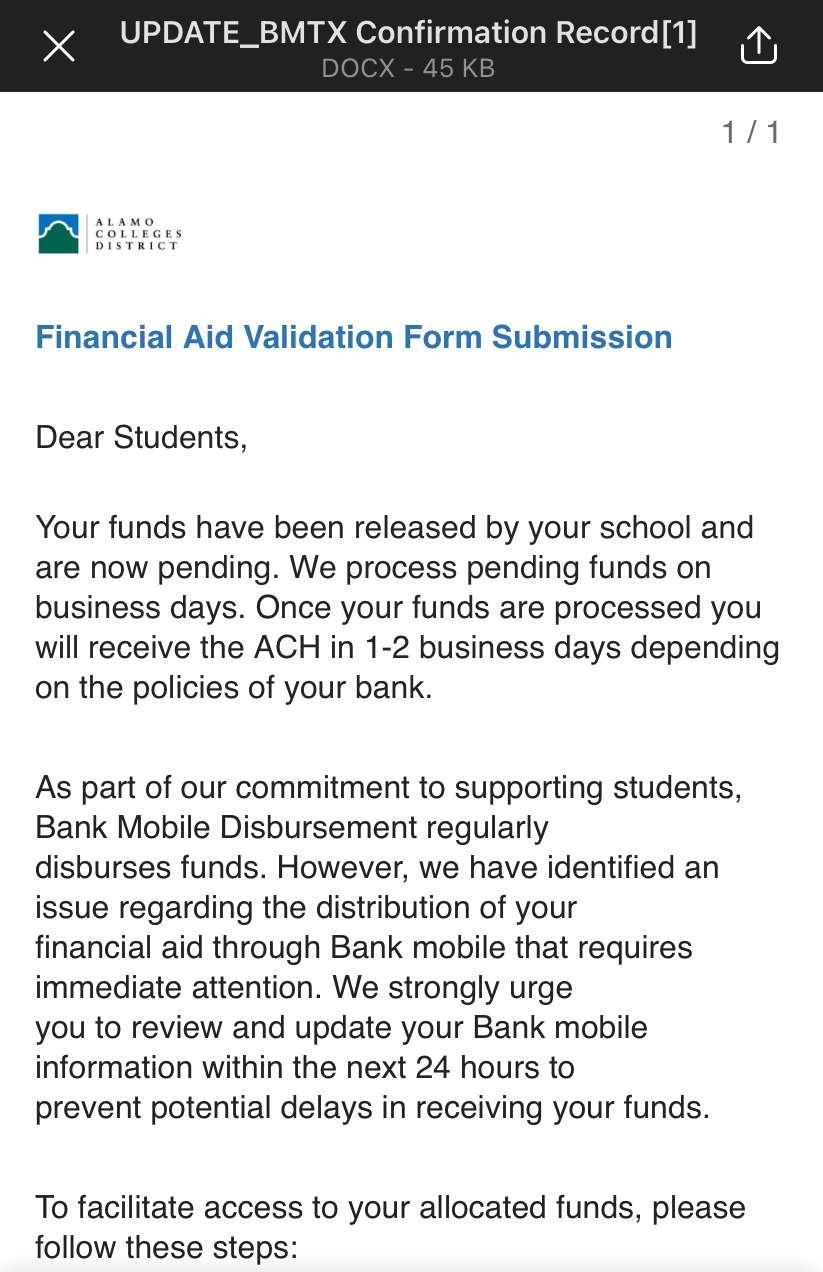Click 'Financial Aid Validation Form Submission' heading
This screenshot has width=823, height=1272.
pos(354,337)
